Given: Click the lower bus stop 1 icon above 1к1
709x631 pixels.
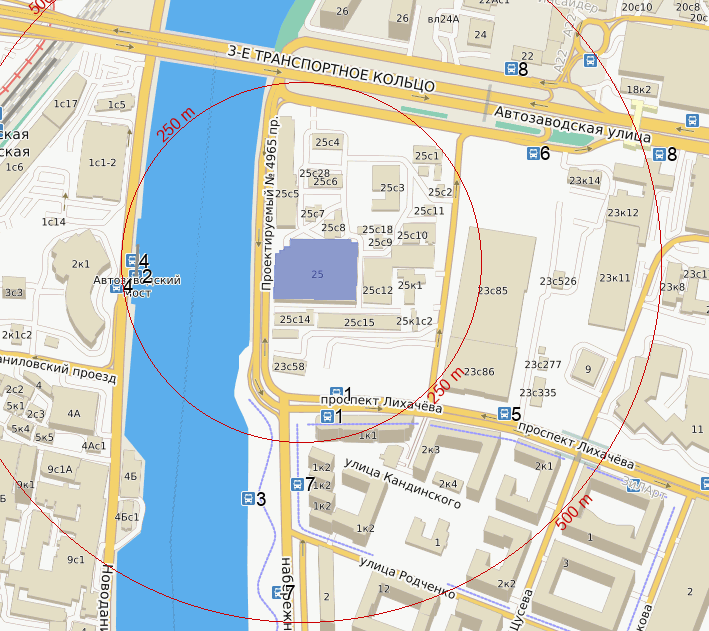Looking at the screenshot, I should 327,416.
